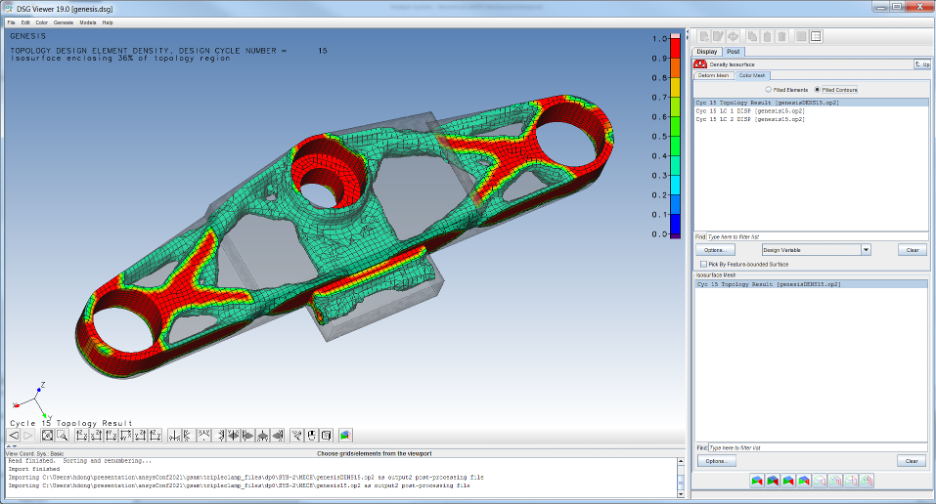The image size is (936, 504).
Task: Open the Genesis menu
Action: 62,21
